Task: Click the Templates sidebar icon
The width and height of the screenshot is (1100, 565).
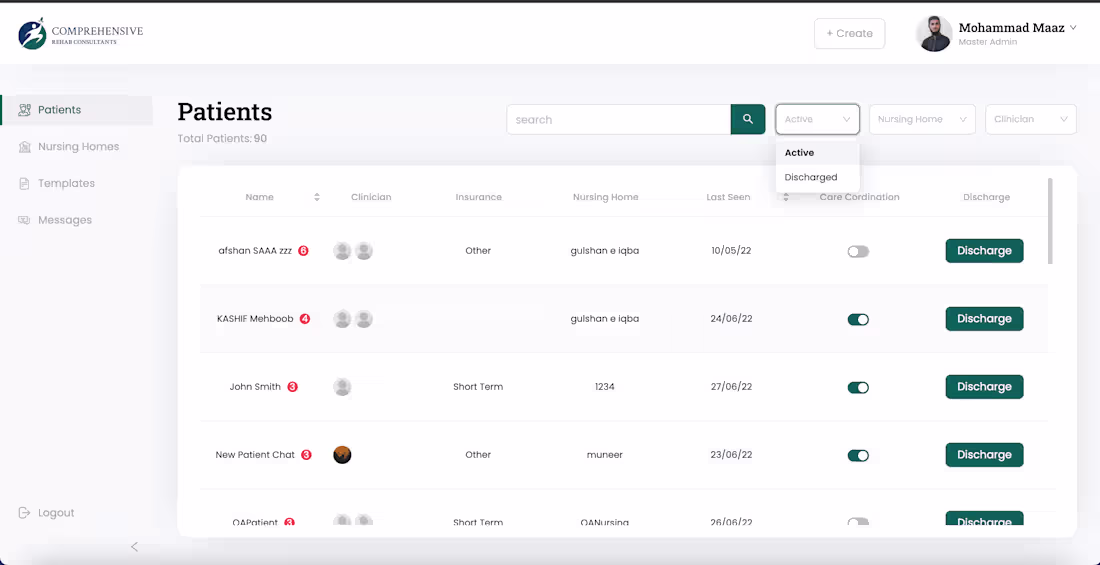Action: click(25, 183)
